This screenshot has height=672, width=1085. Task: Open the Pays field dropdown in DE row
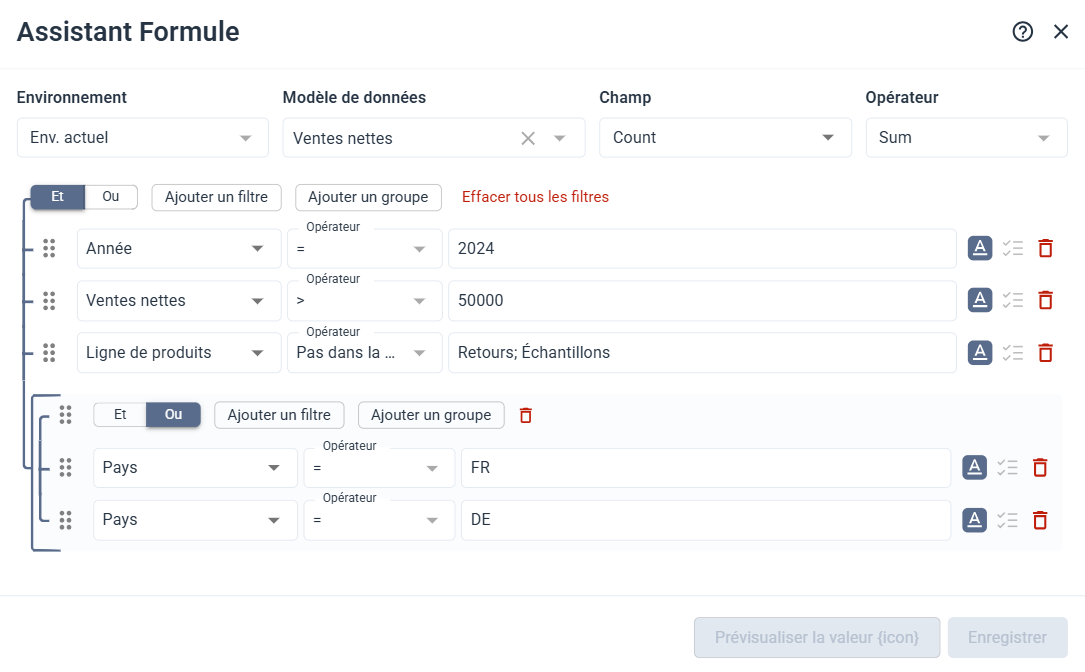195,520
